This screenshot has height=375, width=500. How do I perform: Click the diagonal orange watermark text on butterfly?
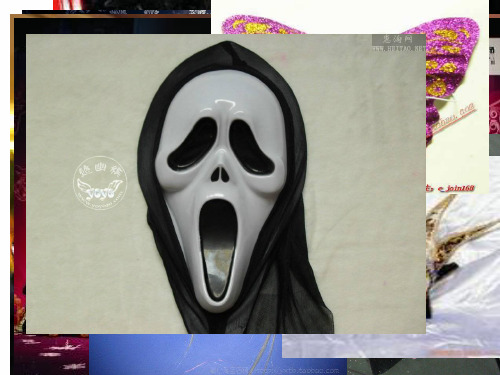[x=453, y=118]
